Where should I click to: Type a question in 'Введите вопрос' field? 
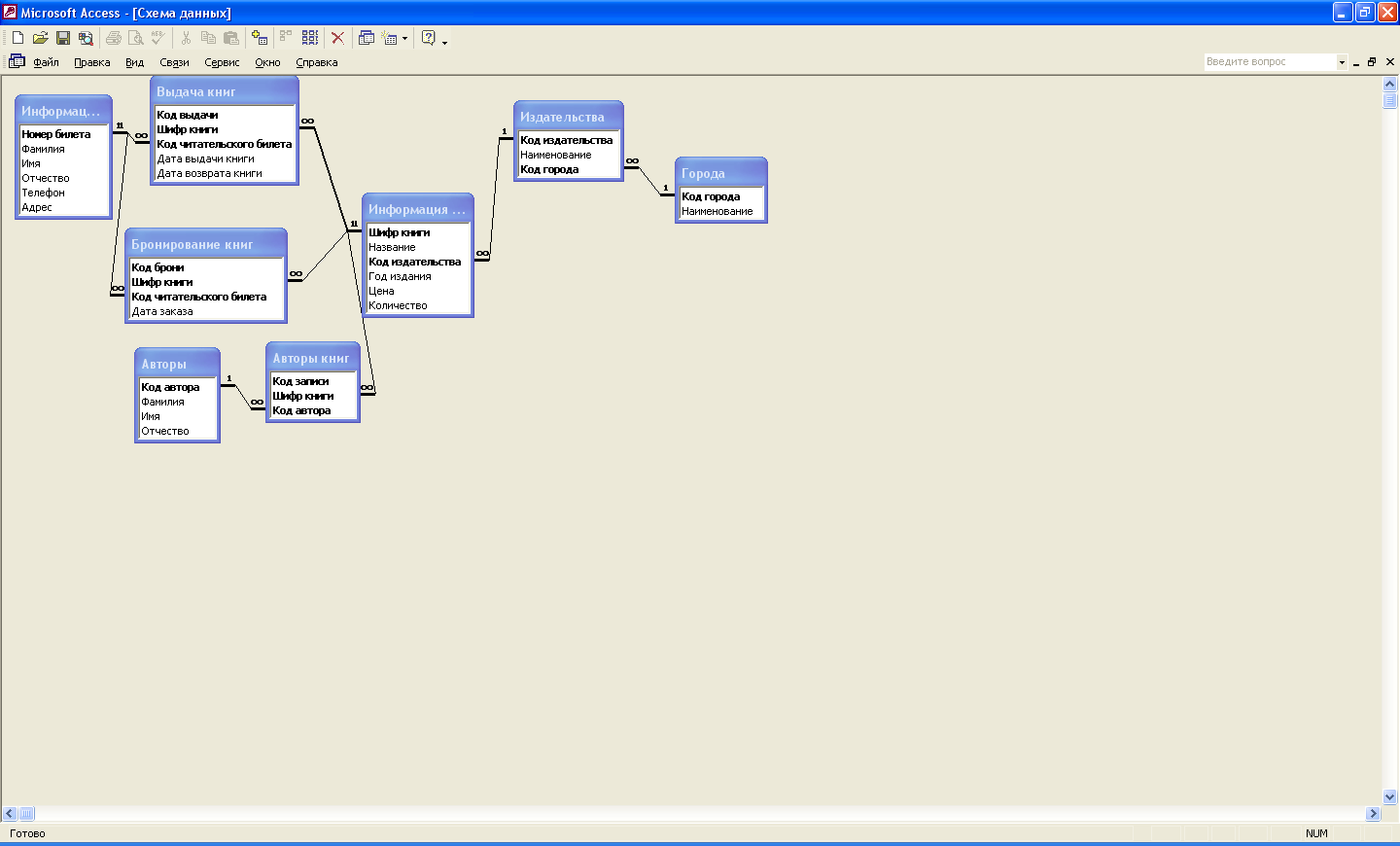pyautogui.click(x=1269, y=62)
